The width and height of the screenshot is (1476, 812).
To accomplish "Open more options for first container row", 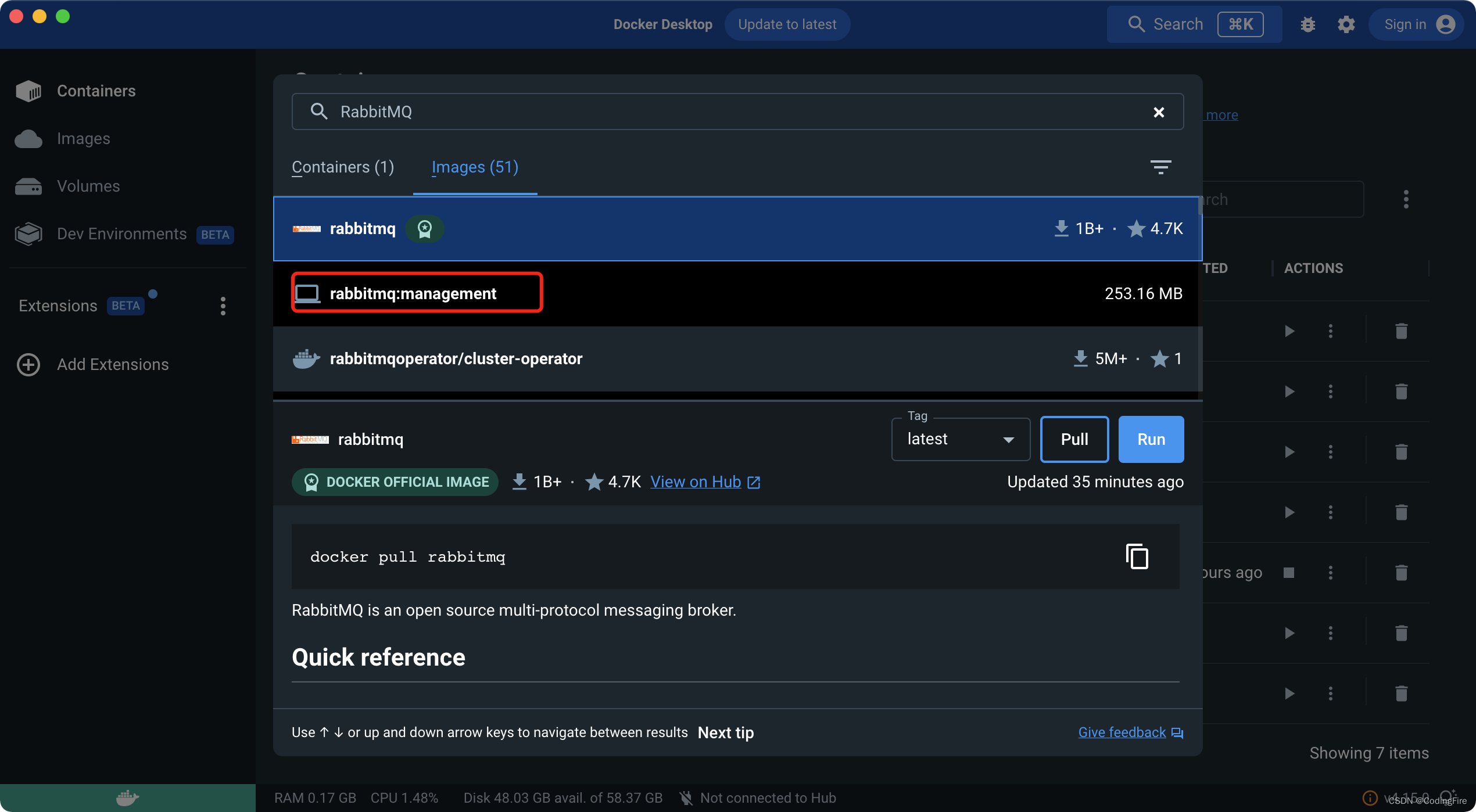I will 1330,331.
